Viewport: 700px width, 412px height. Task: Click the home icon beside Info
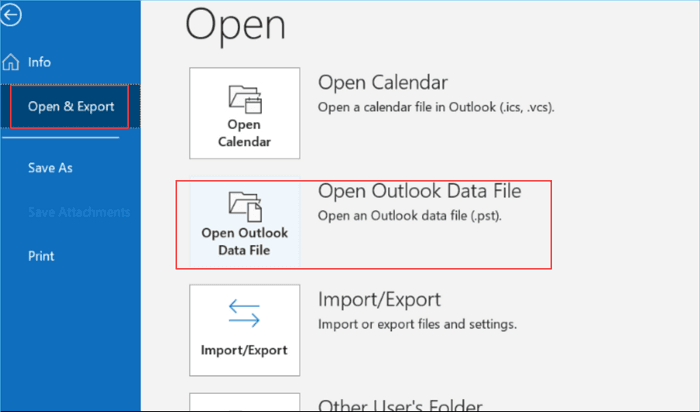[x=11, y=62]
